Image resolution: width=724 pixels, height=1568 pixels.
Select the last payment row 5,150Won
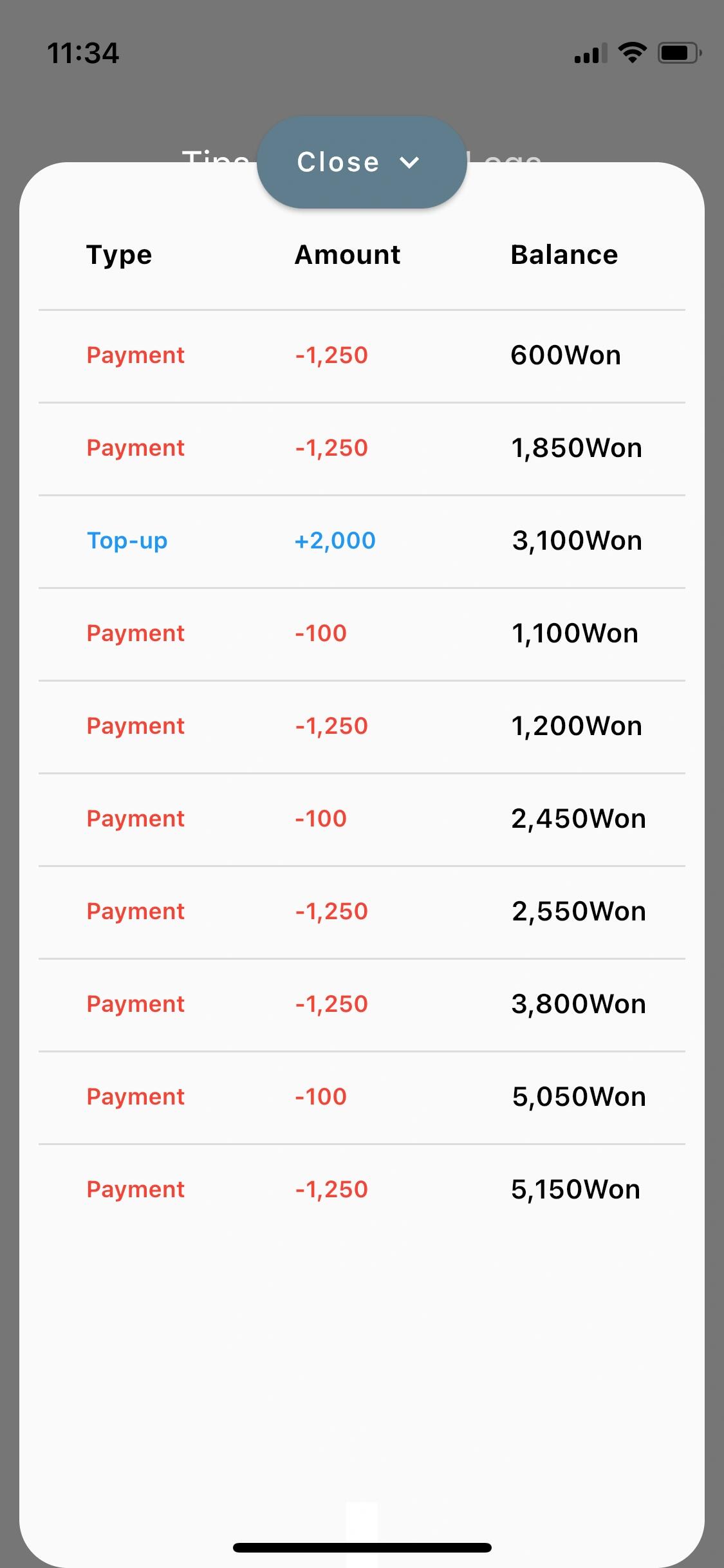[362, 1190]
